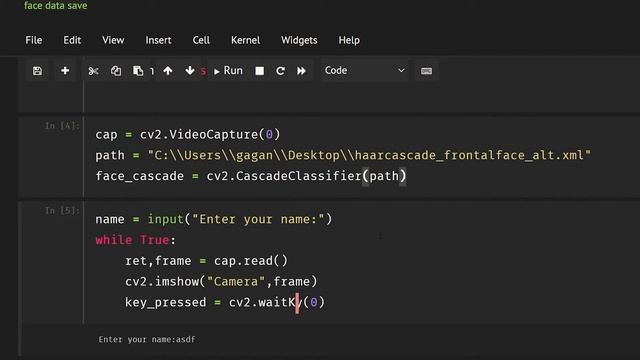Interrupt the kernel with the stop icon

click(x=260, y=71)
